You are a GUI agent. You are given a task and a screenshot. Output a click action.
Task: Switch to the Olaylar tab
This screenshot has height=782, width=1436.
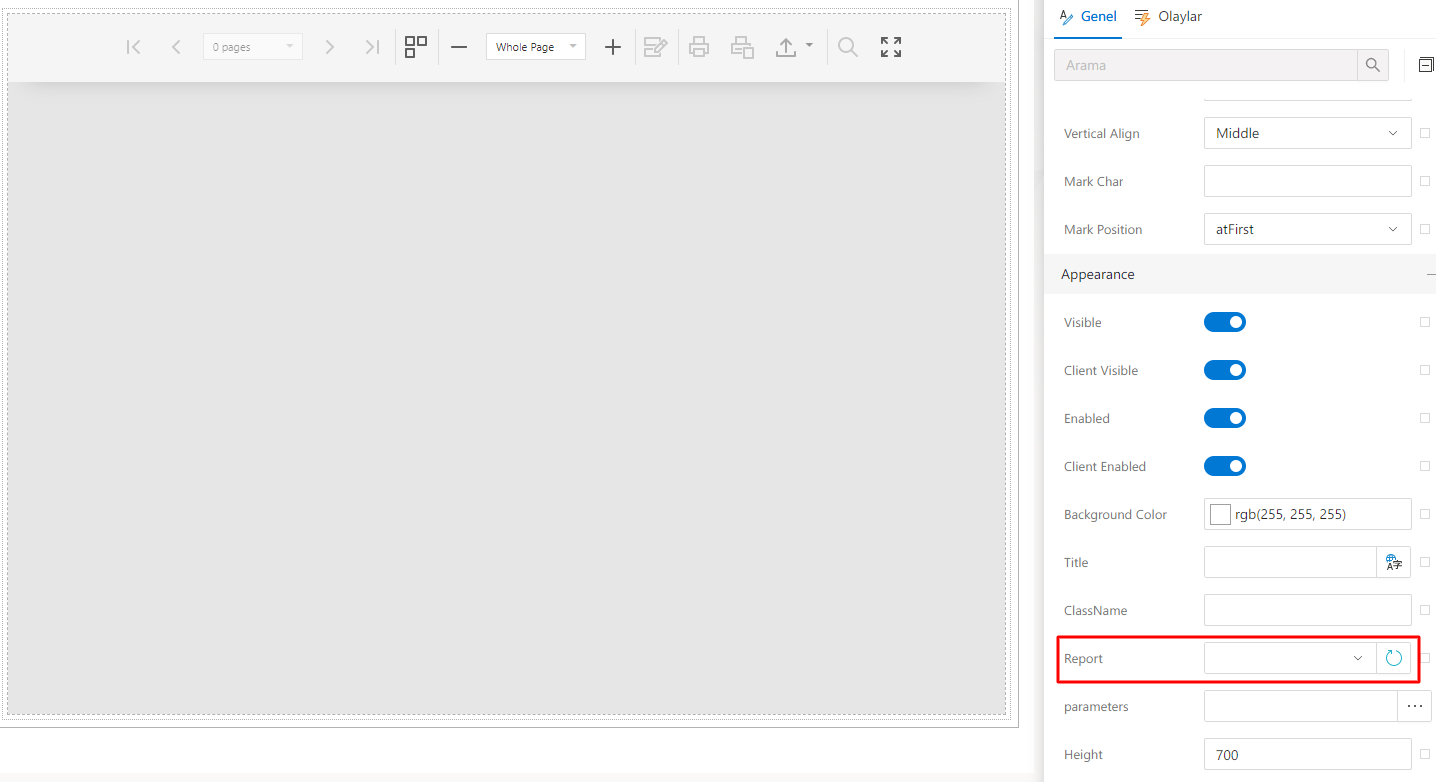coord(1168,17)
